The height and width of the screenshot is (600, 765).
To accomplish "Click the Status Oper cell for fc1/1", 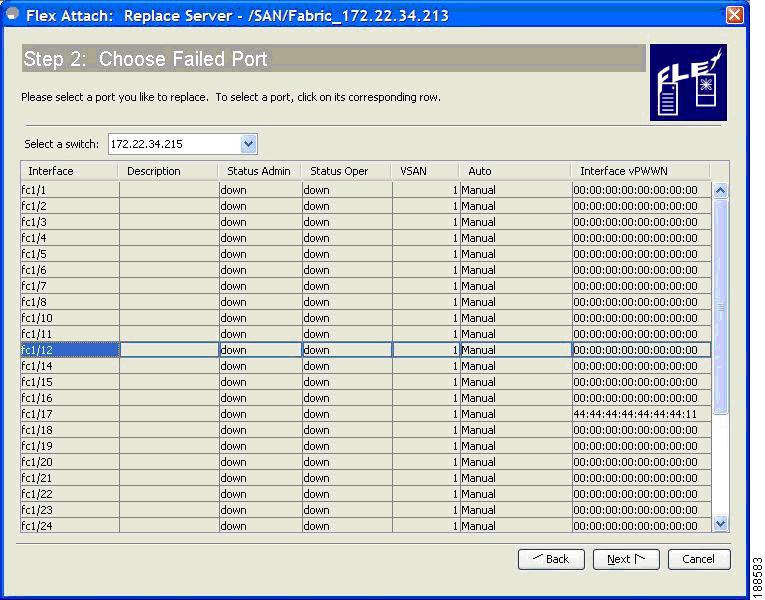I will 347,190.
